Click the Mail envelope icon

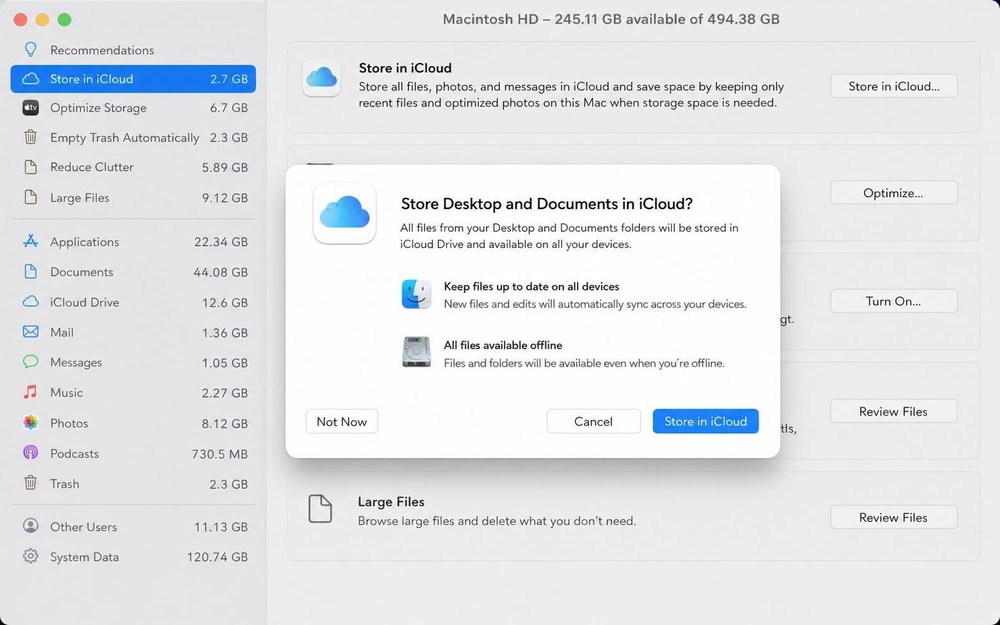tap(31, 332)
